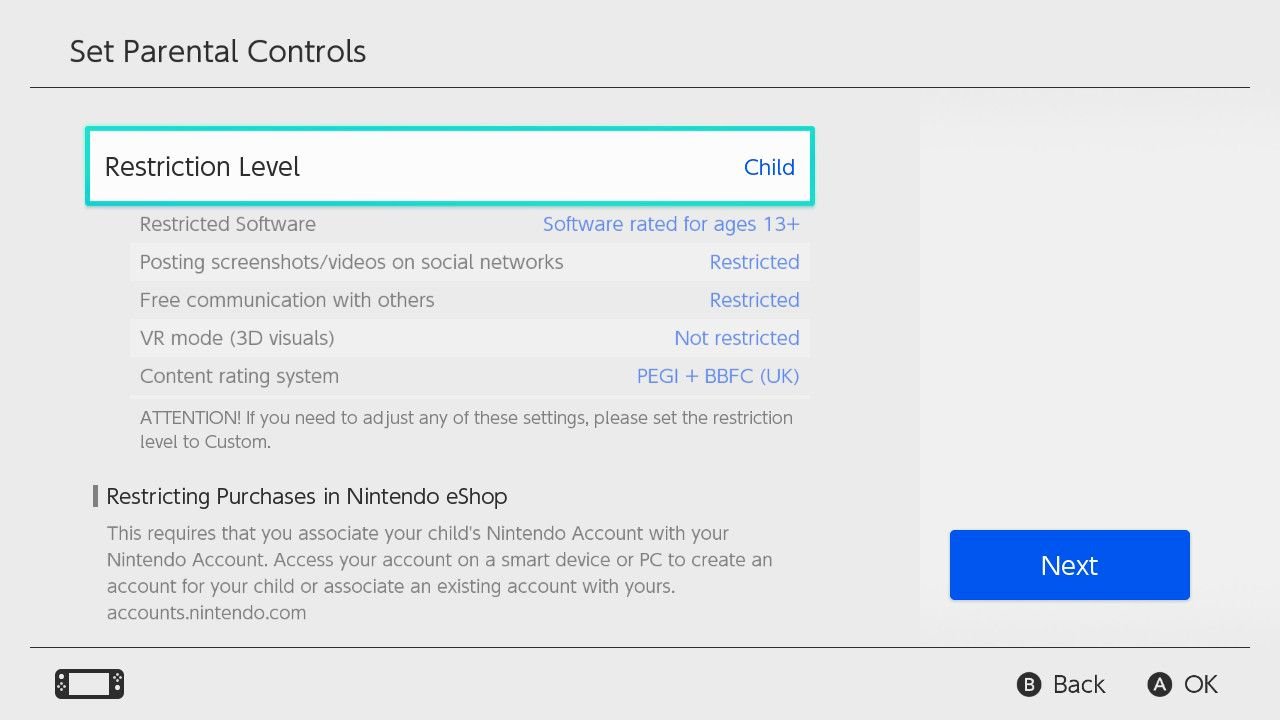Open the 'Software rated for ages 13+' value
The image size is (1280, 720).
click(x=671, y=224)
